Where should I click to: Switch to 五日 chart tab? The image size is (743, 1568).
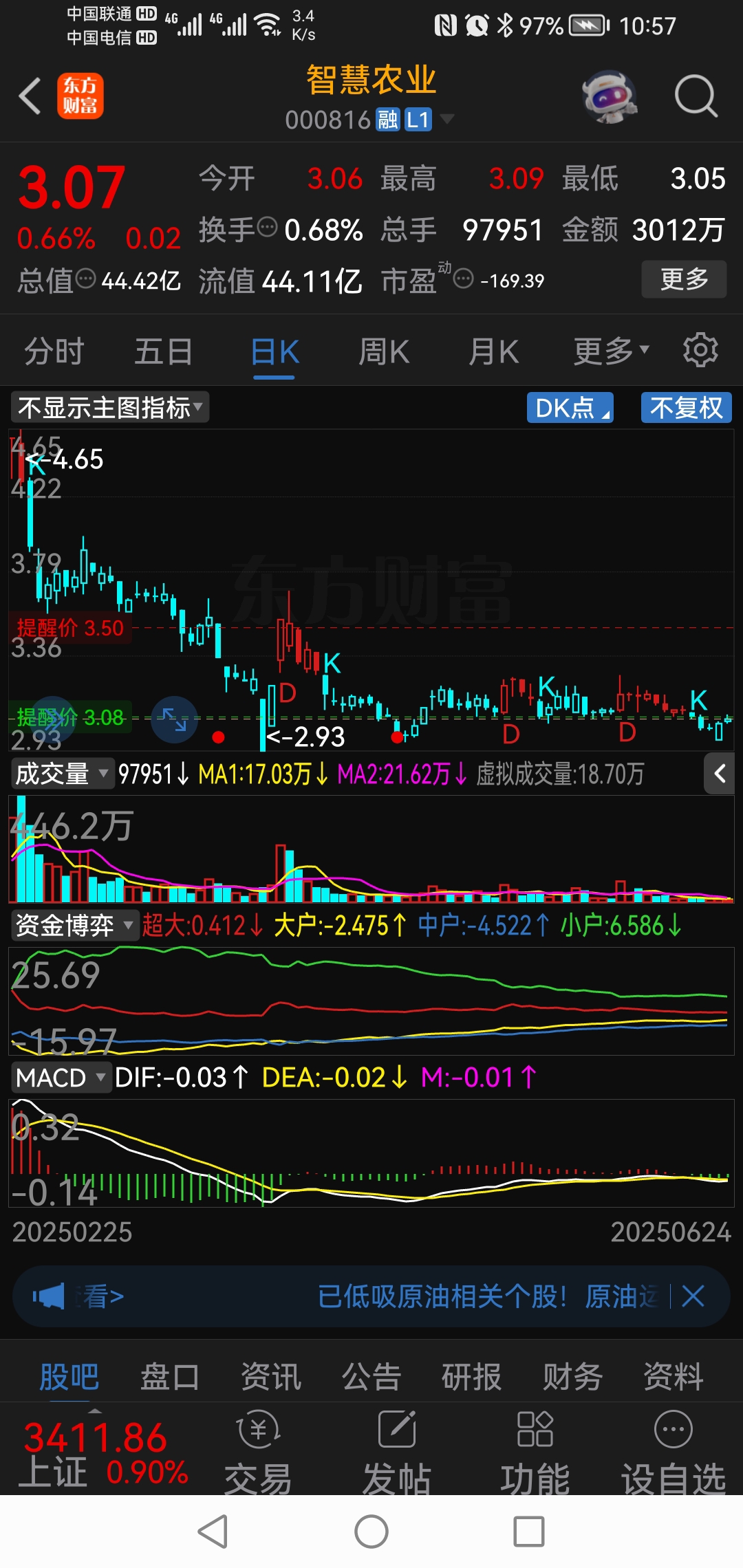[x=164, y=351]
